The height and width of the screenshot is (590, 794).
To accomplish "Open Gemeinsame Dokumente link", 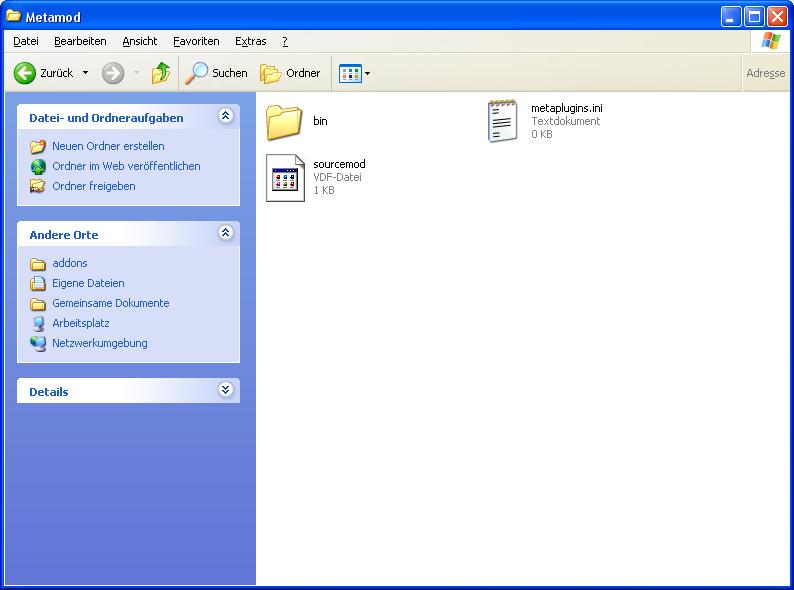I will point(111,303).
